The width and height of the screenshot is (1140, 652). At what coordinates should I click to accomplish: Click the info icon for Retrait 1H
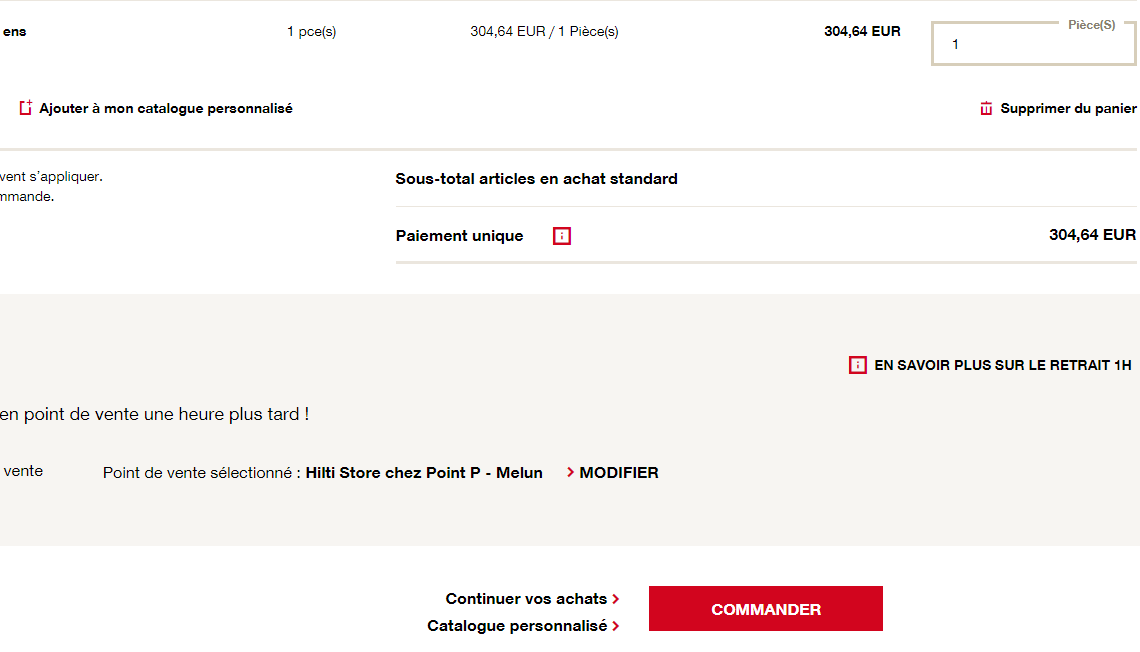[x=857, y=366]
